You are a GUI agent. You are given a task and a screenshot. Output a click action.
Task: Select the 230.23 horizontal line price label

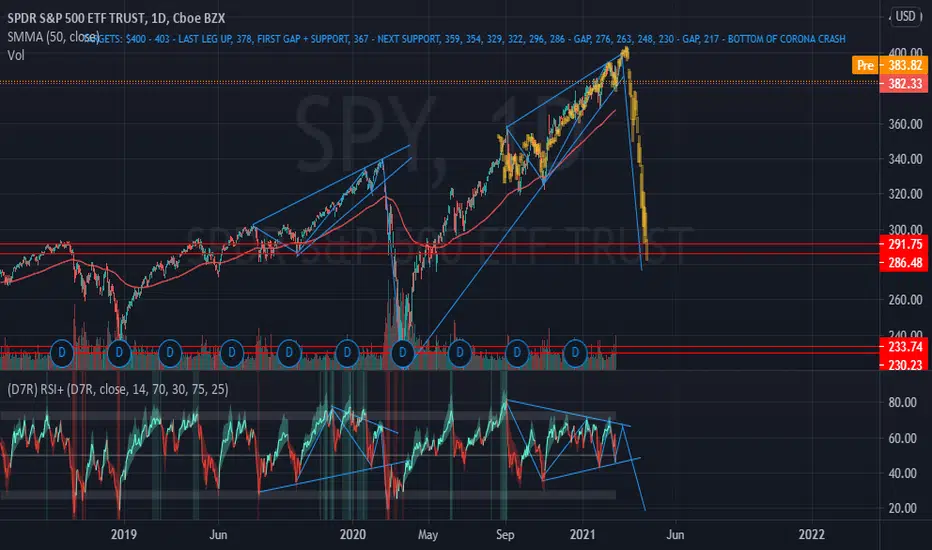coord(903,364)
